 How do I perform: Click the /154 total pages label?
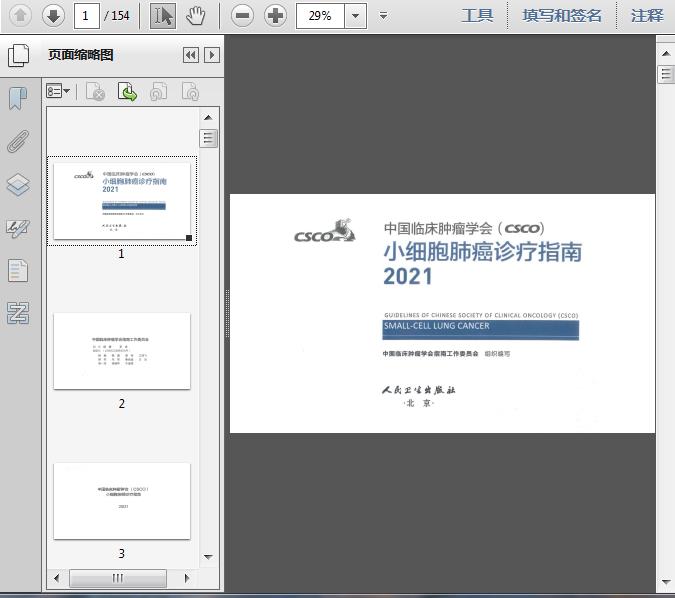click(x=116, y=16)
